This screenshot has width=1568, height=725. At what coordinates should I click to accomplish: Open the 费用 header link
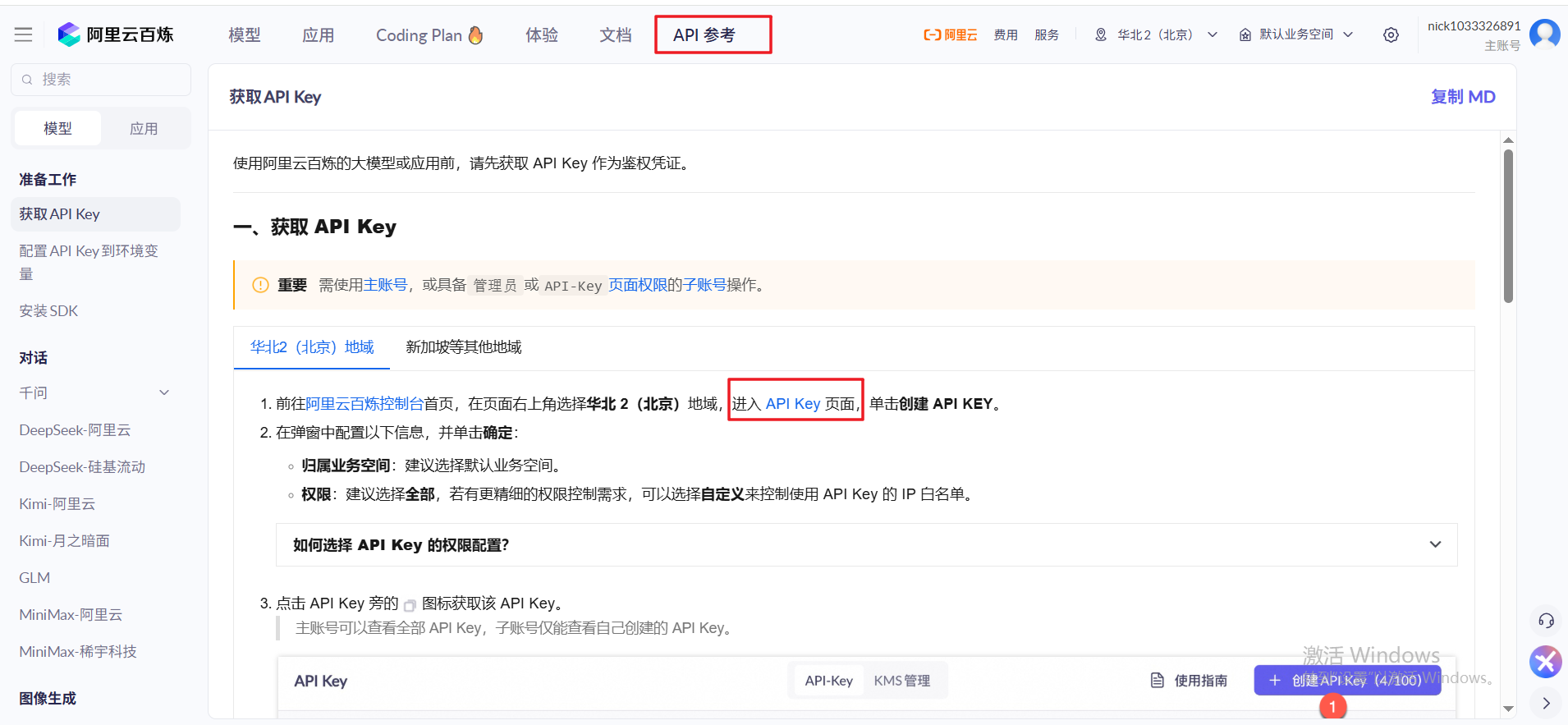click(1006, 34)
